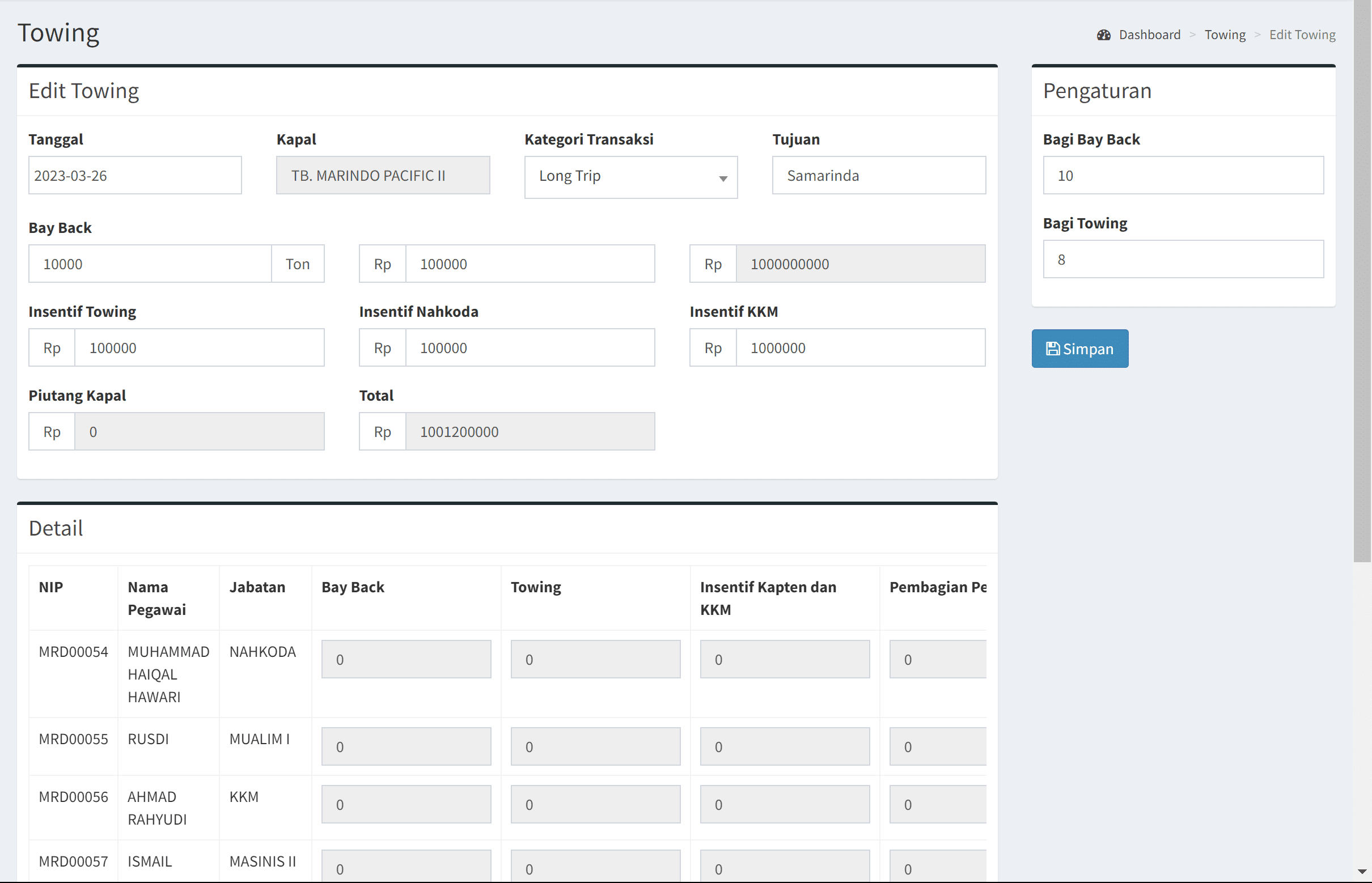This screenshot has width=1372, height=883.
Task: Click the Tanggal date field
Action: pos(135,176)
